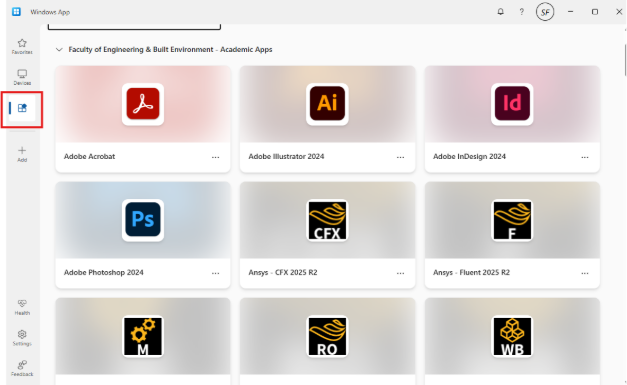Click the Adobe Illustrator 2024 label
Screen dimensions: 627x385
click(x=286, y=157)
